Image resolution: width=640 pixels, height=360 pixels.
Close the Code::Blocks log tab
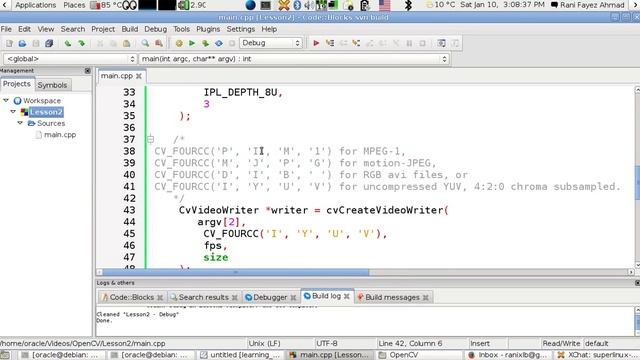[160, 298]
